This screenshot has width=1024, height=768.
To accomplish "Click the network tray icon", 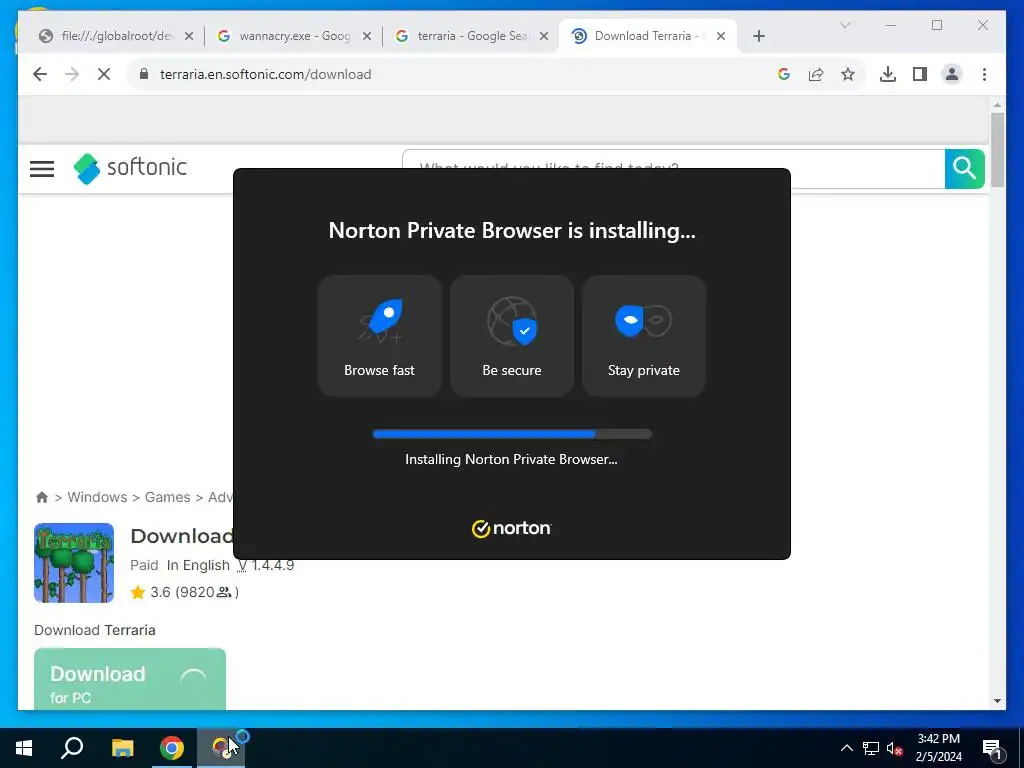I will click(871, 748).
